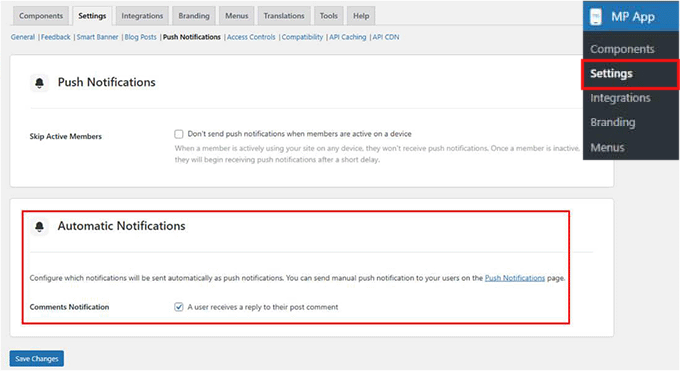The height and width of the screenshot is (371, 680).
Task: Click the MP App logo icon
Action: click(x=596, y=16)
